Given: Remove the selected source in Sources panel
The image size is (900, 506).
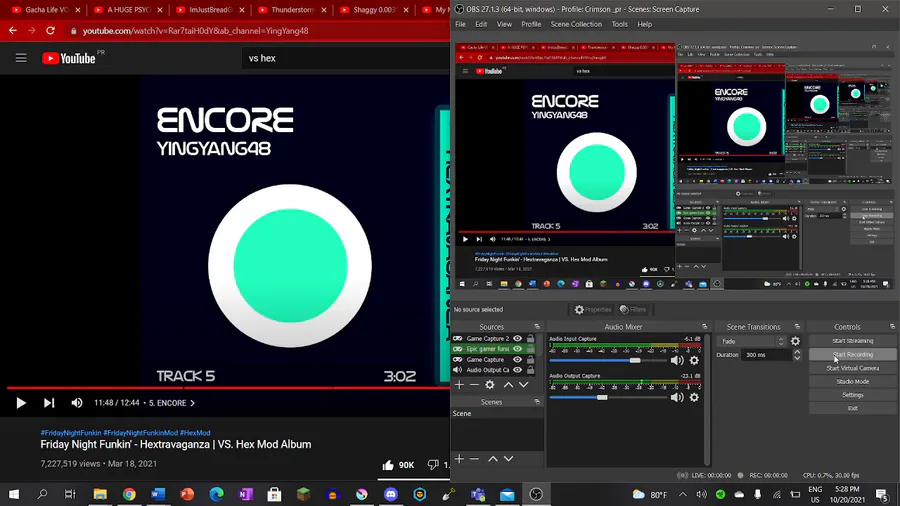Looking at the screenshot, I should coord(474,384).
